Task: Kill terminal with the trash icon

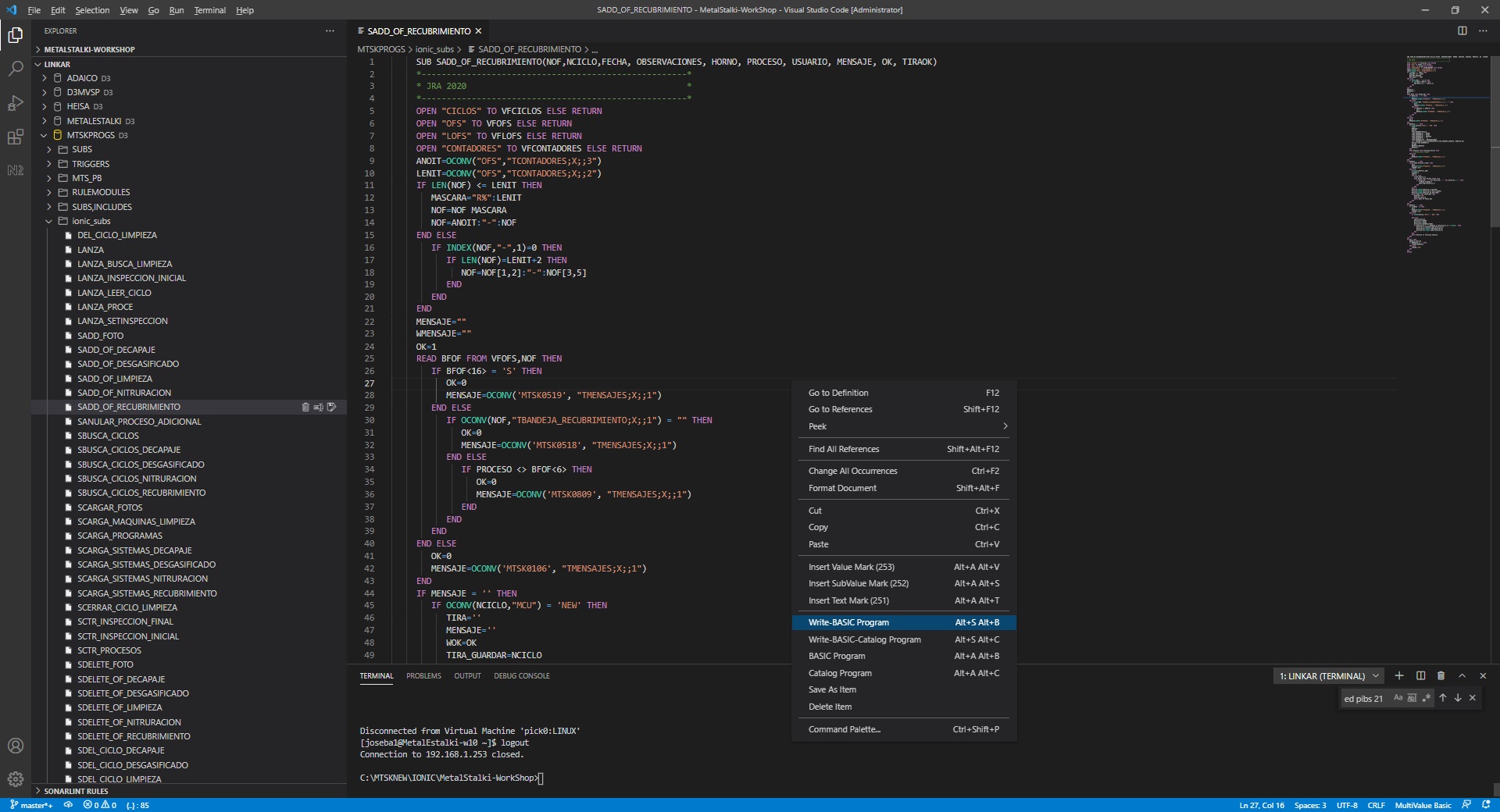Action: point(1441,676)
